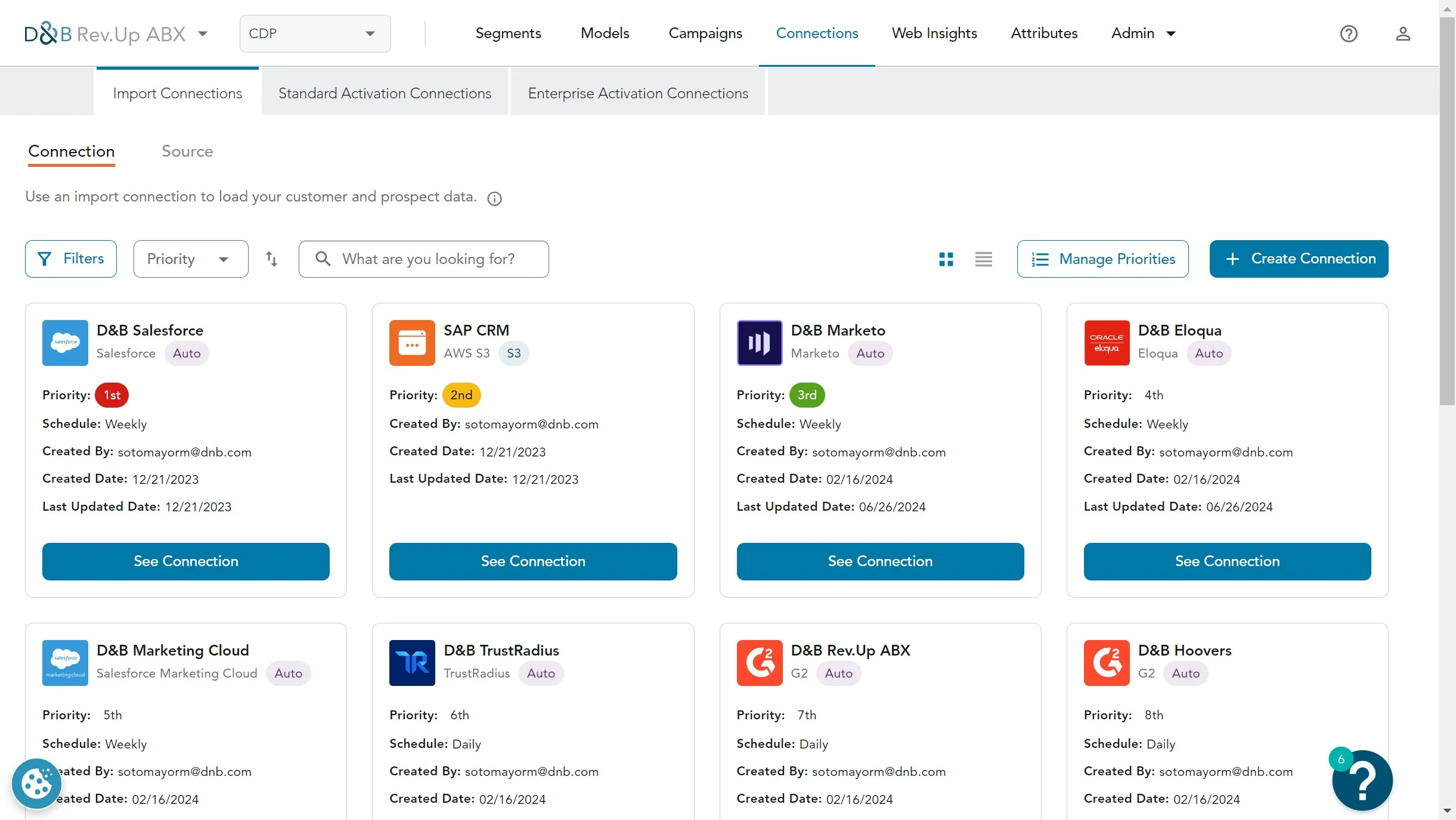Click the funnel icon in Filters
Viewport: 1456px width, 820px height.
point(44,259)
